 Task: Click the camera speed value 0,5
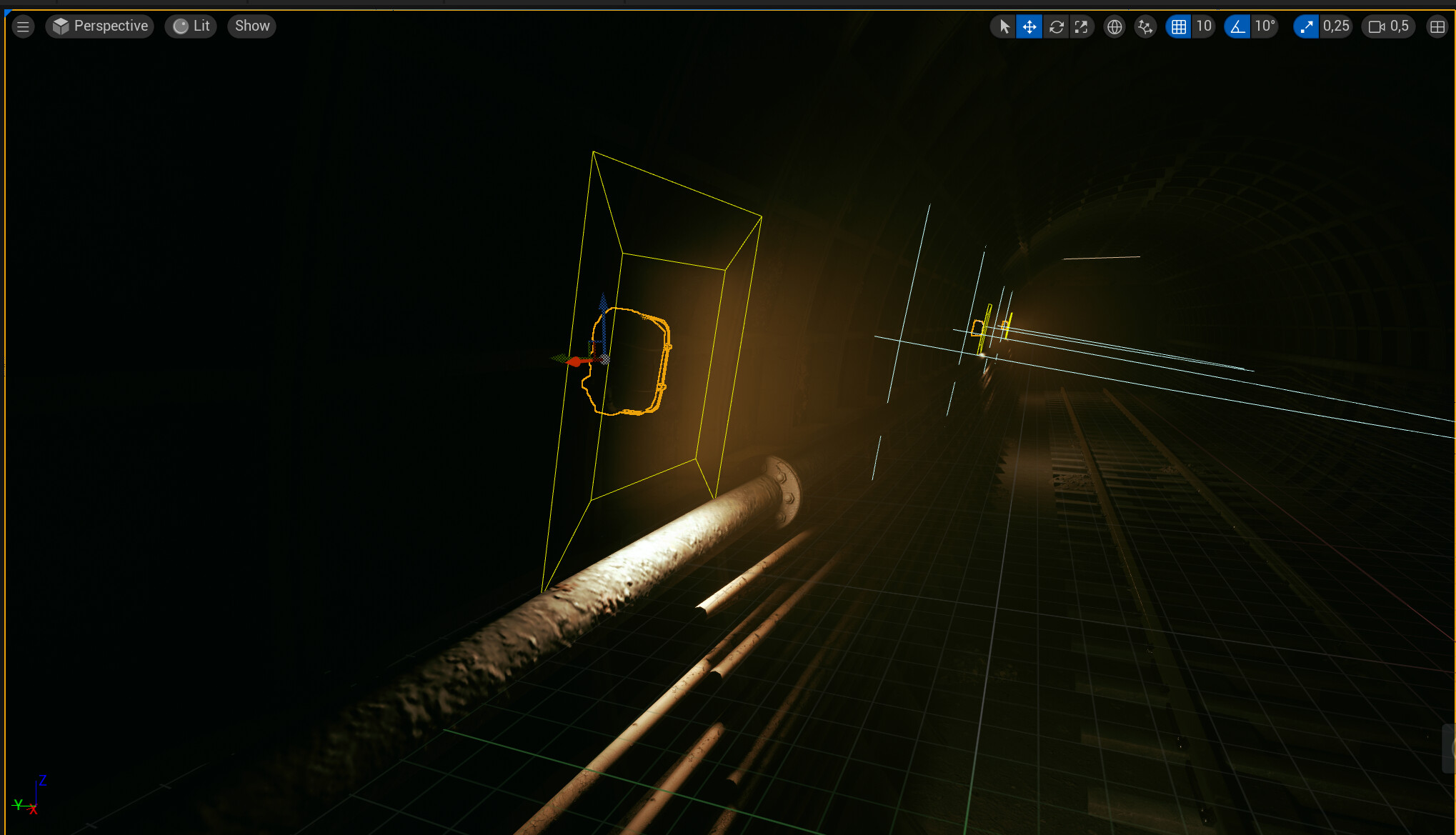tap(1400, 26)
